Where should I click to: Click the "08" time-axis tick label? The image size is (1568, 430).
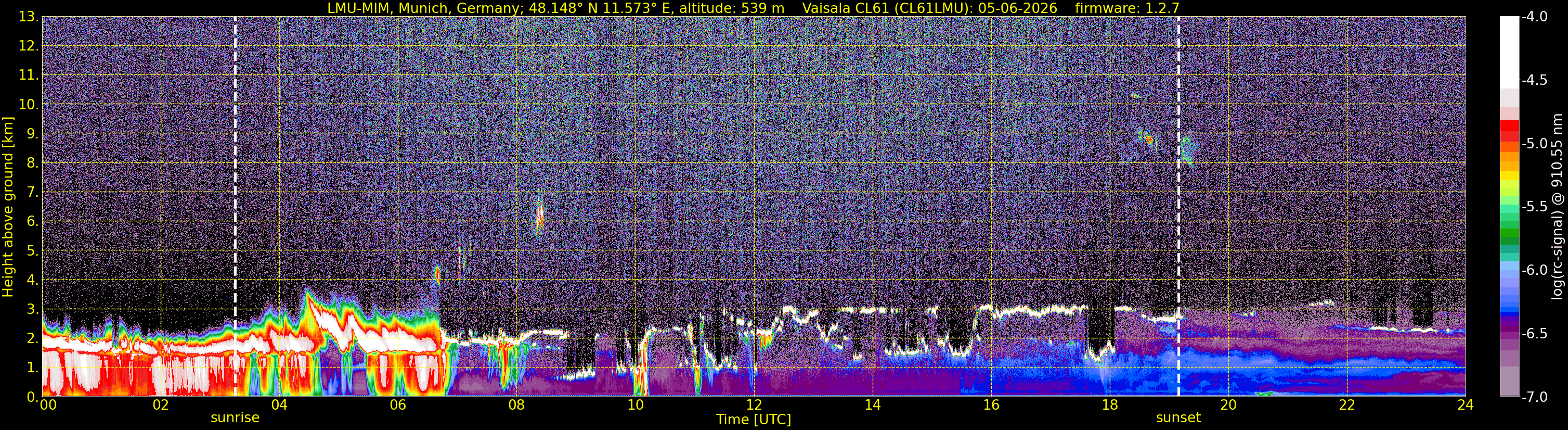(x=516, y=405)
